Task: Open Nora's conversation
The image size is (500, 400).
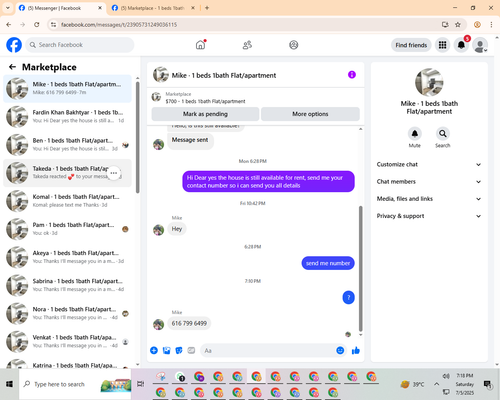Action: point(67,313)
